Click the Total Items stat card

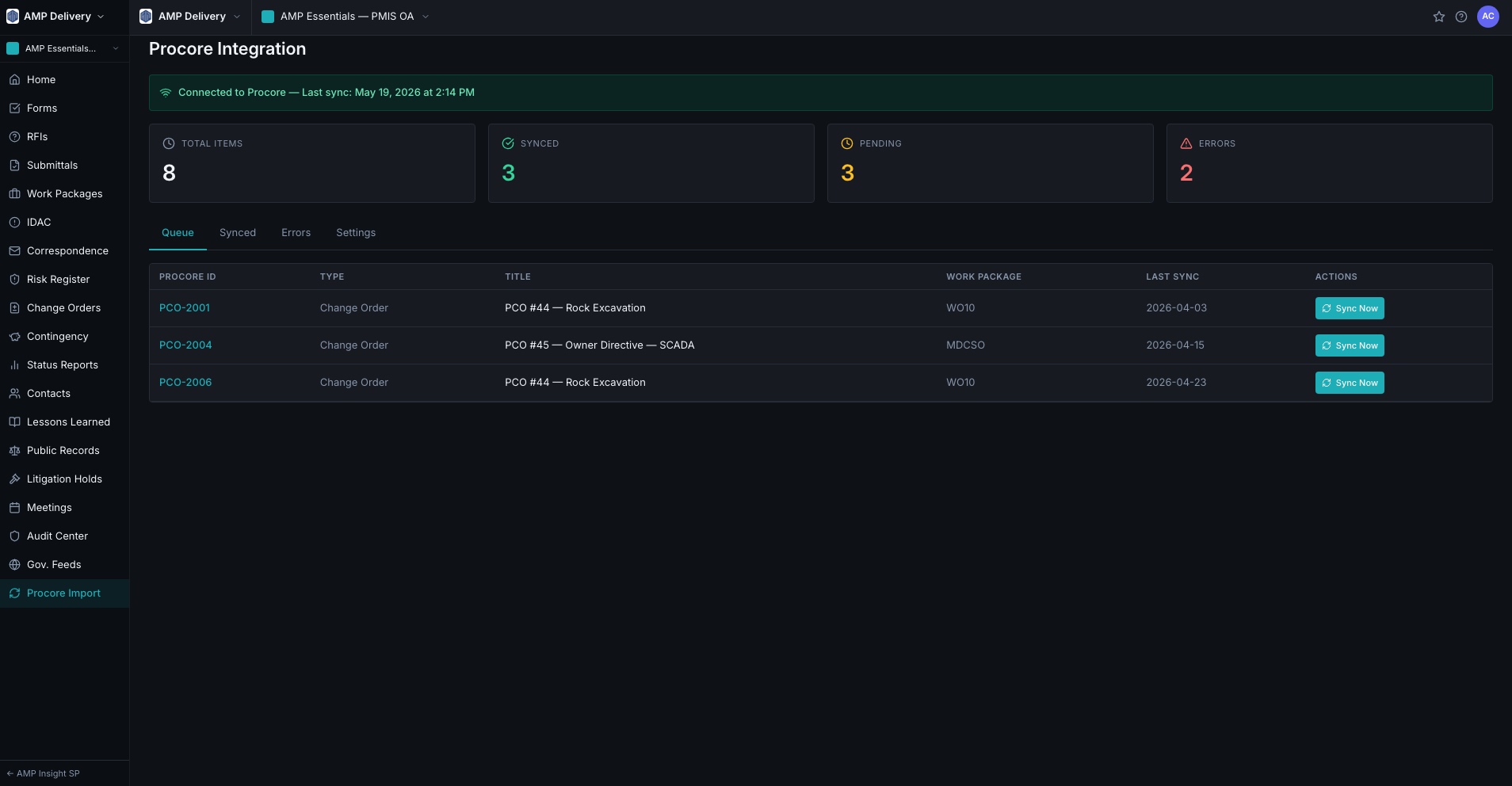pyautogui.click(x=312, y=163)
